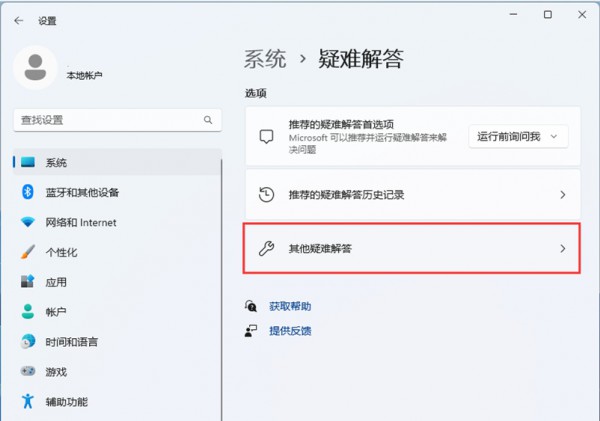Click the Accessibility (辅助功能) icon

point(28,402)
